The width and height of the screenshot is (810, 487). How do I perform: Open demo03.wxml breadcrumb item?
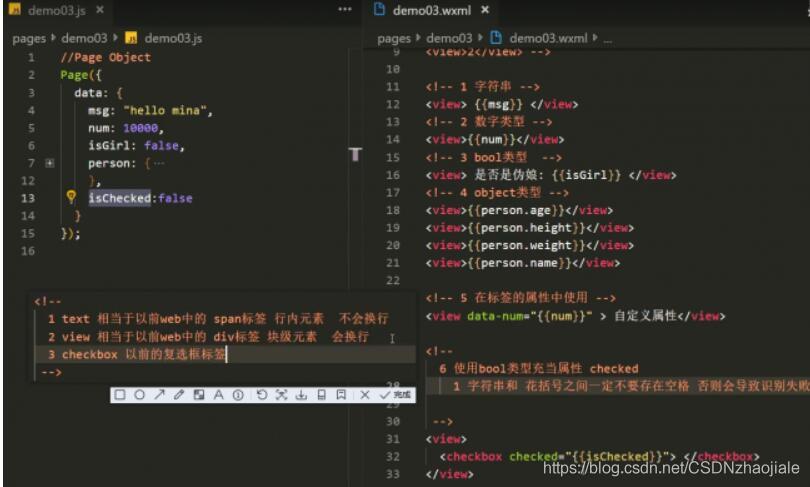click(548, 38)
